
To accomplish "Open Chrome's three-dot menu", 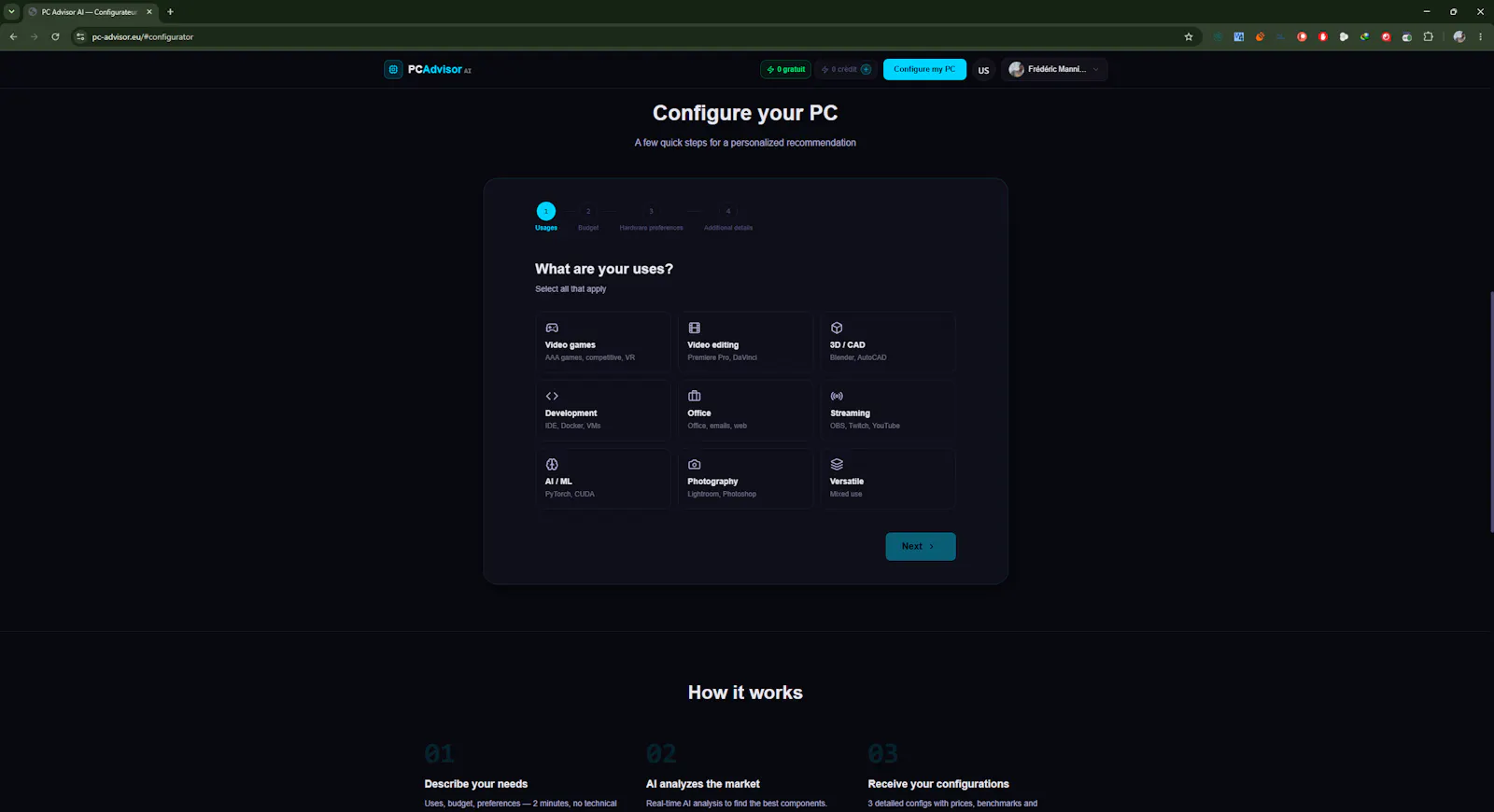I will [x=1480, y=36].
